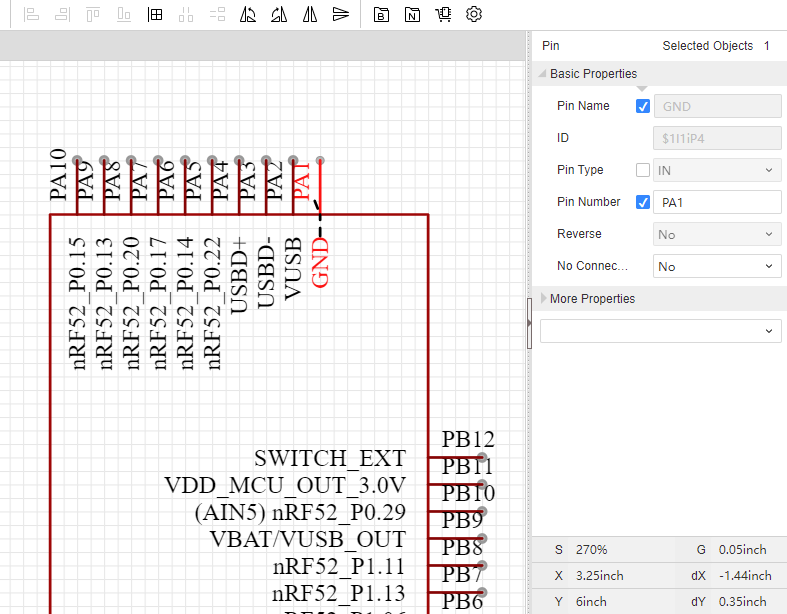Click the X coordinate 3.25inch value
The image size is (787, 614).
coord(599,576)
